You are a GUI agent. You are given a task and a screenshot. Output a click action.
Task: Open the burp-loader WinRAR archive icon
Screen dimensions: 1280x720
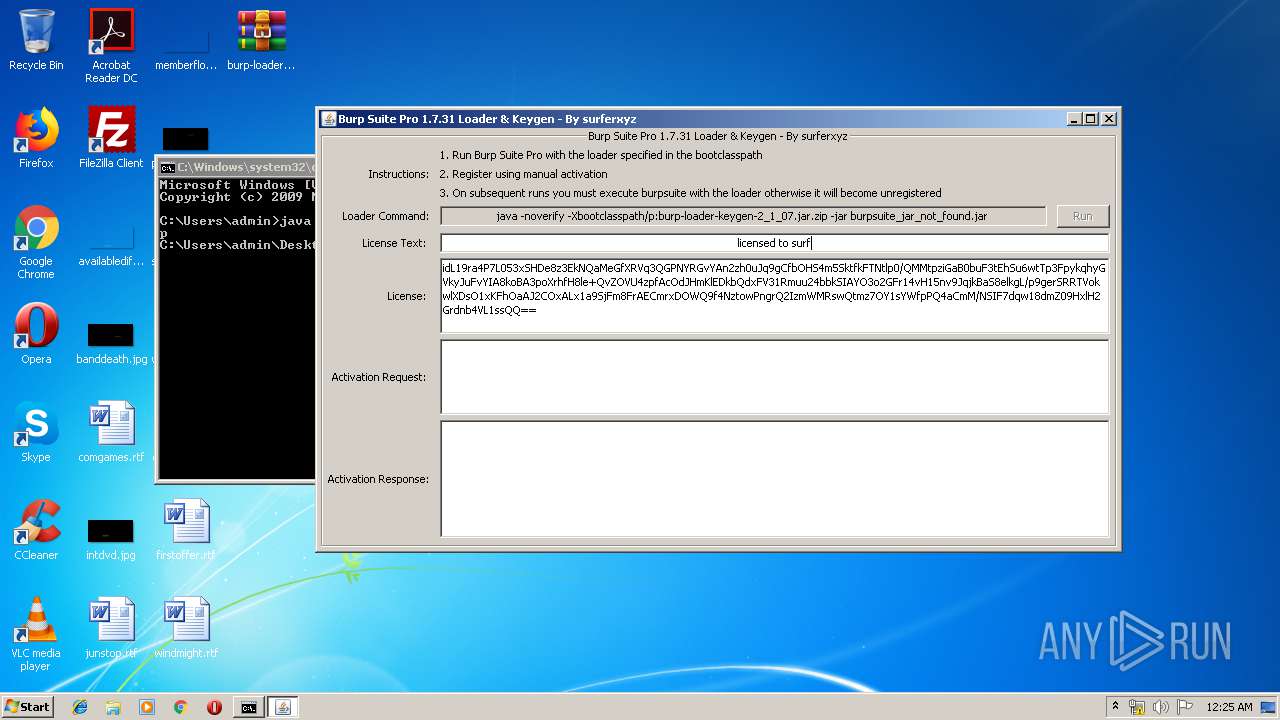(x=261, y=40)
